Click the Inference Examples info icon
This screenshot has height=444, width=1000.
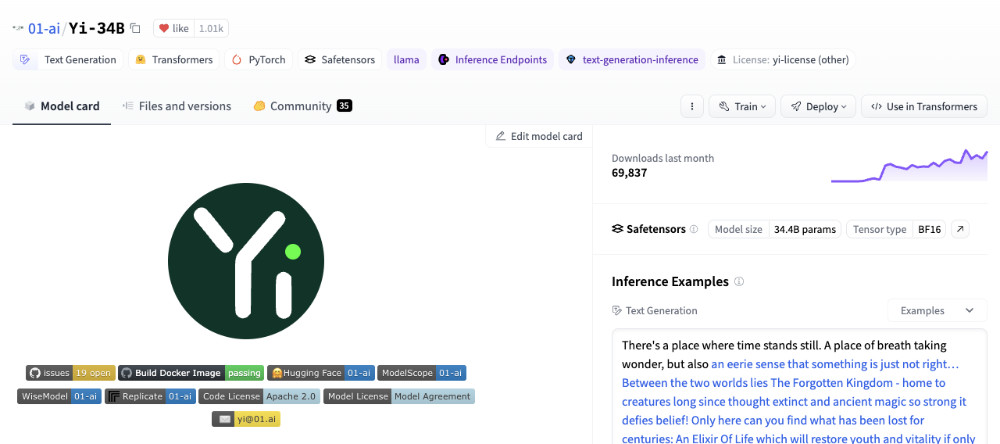(739, 281)
